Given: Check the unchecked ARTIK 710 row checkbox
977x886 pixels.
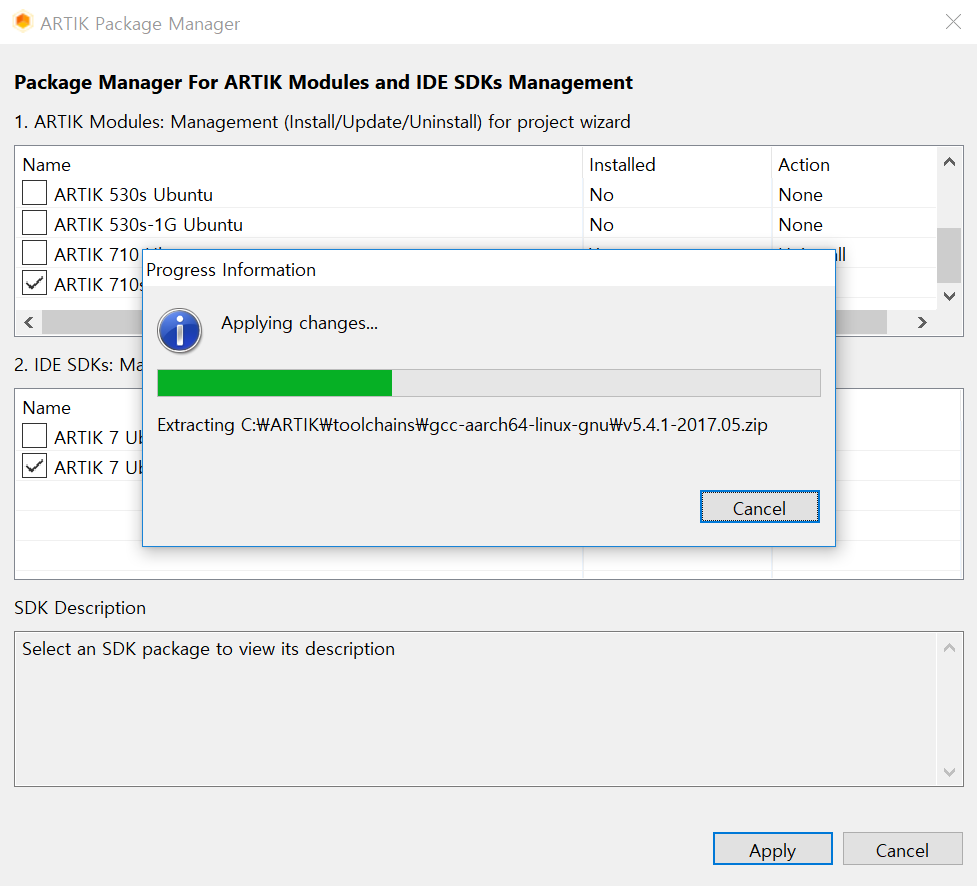Looking at the screenshot, I should (x=34, y=253).
